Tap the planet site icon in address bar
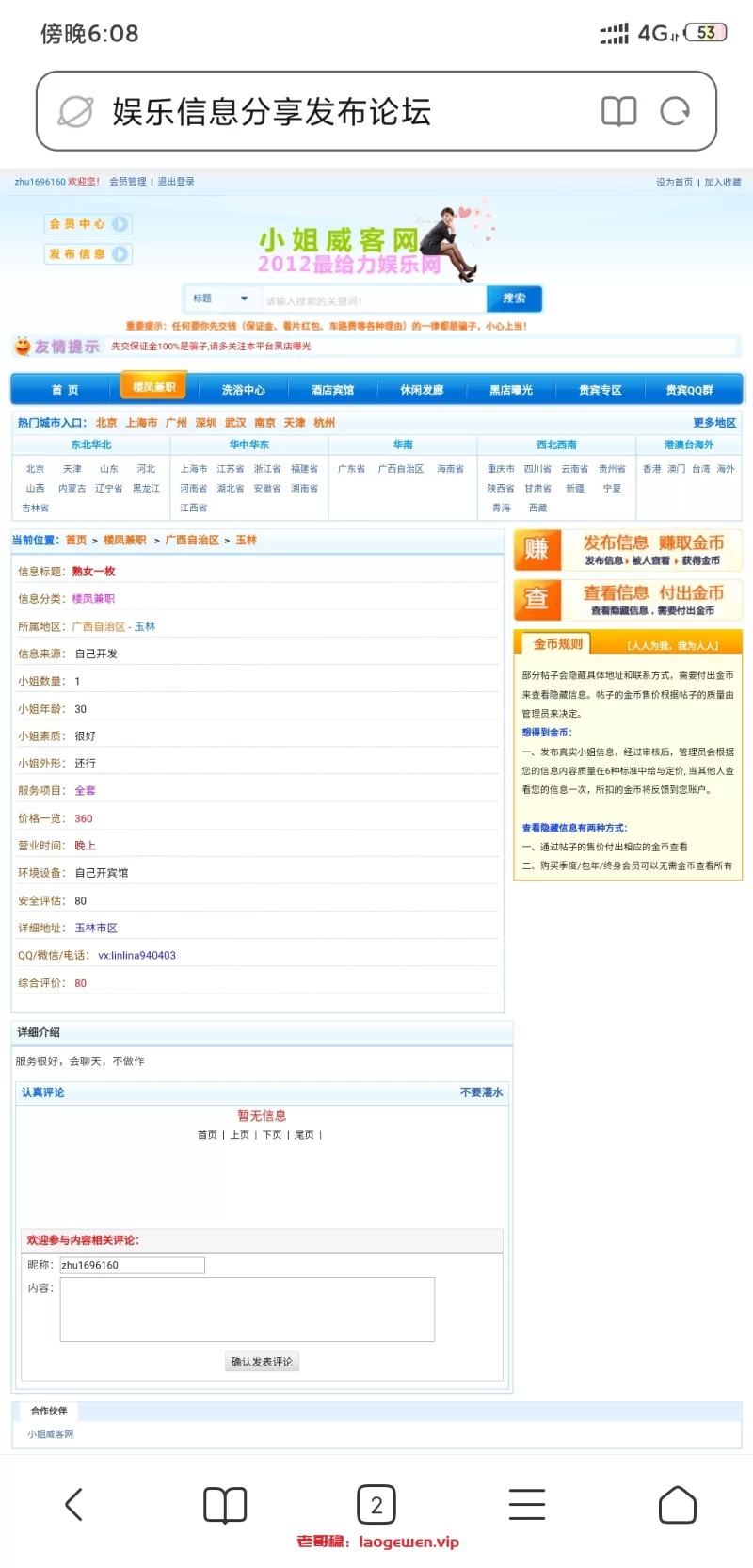The width and height of the screenshot is (753, 1568). click(x=75, y=111)
